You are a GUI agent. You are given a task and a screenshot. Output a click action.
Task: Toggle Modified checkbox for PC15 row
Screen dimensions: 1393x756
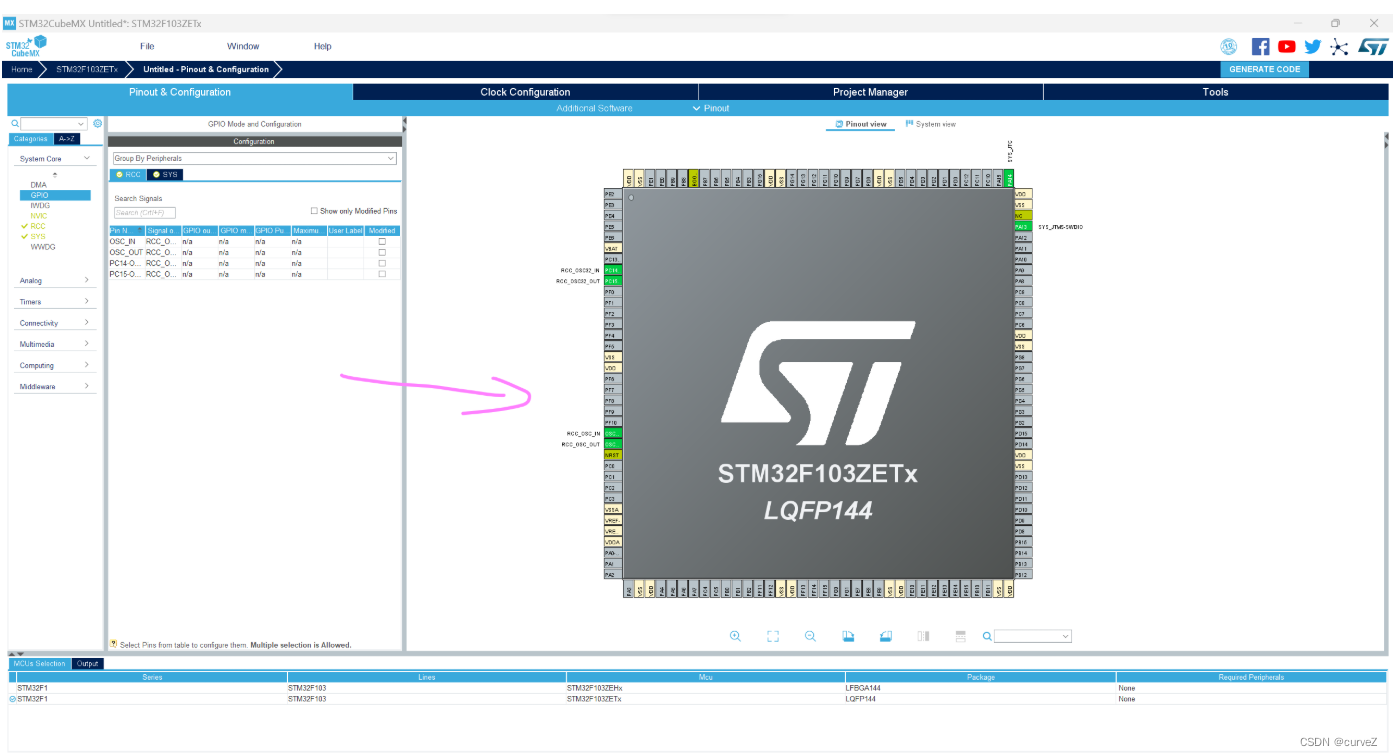(x=382, y=273)
